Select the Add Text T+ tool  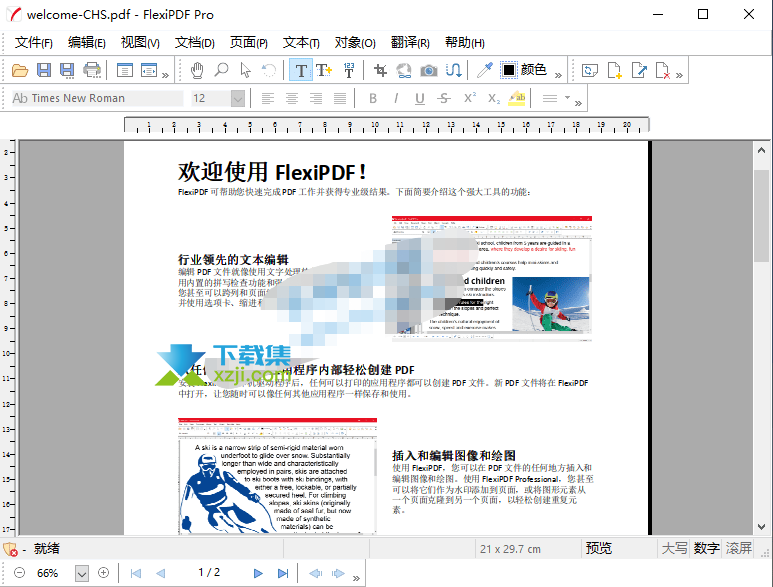coord(324,70)
